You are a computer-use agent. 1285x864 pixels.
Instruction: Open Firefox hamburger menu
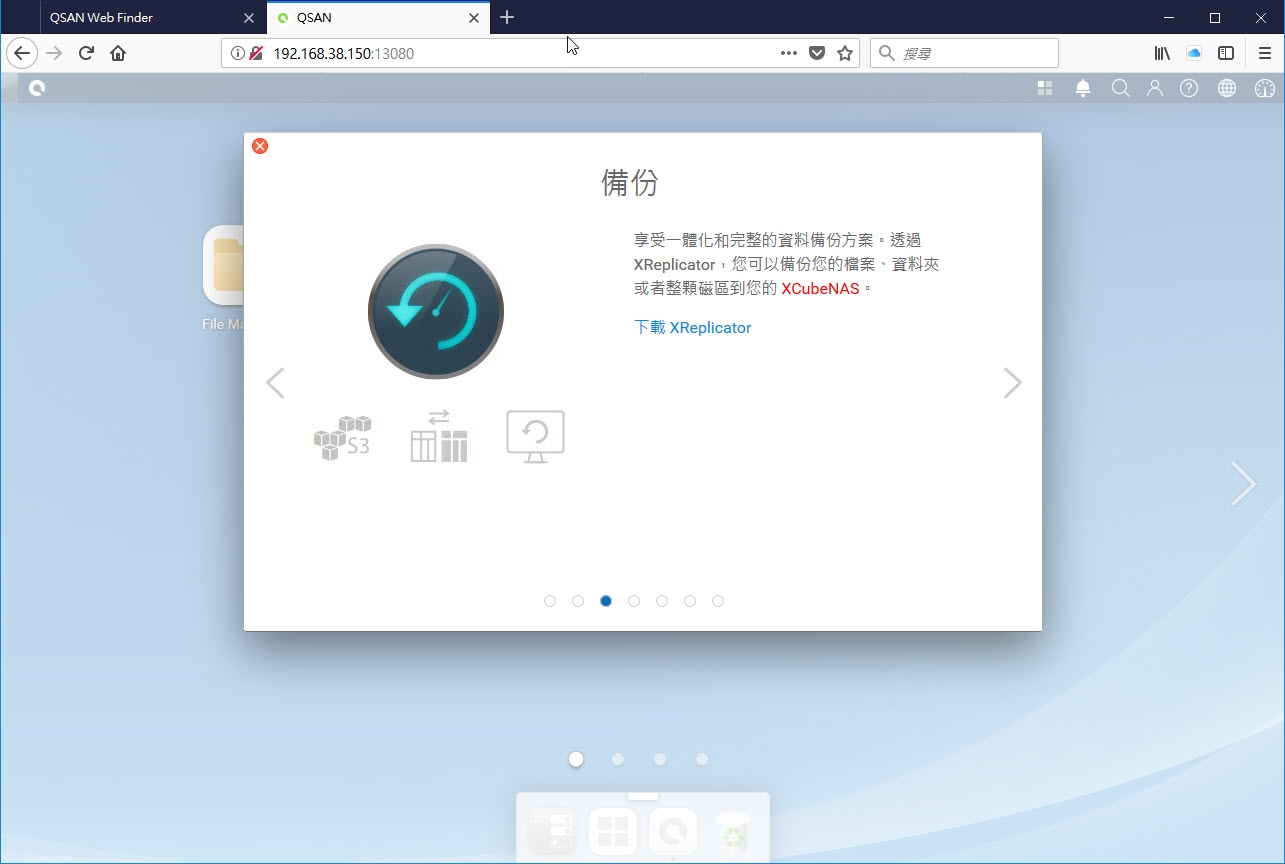1265,53
